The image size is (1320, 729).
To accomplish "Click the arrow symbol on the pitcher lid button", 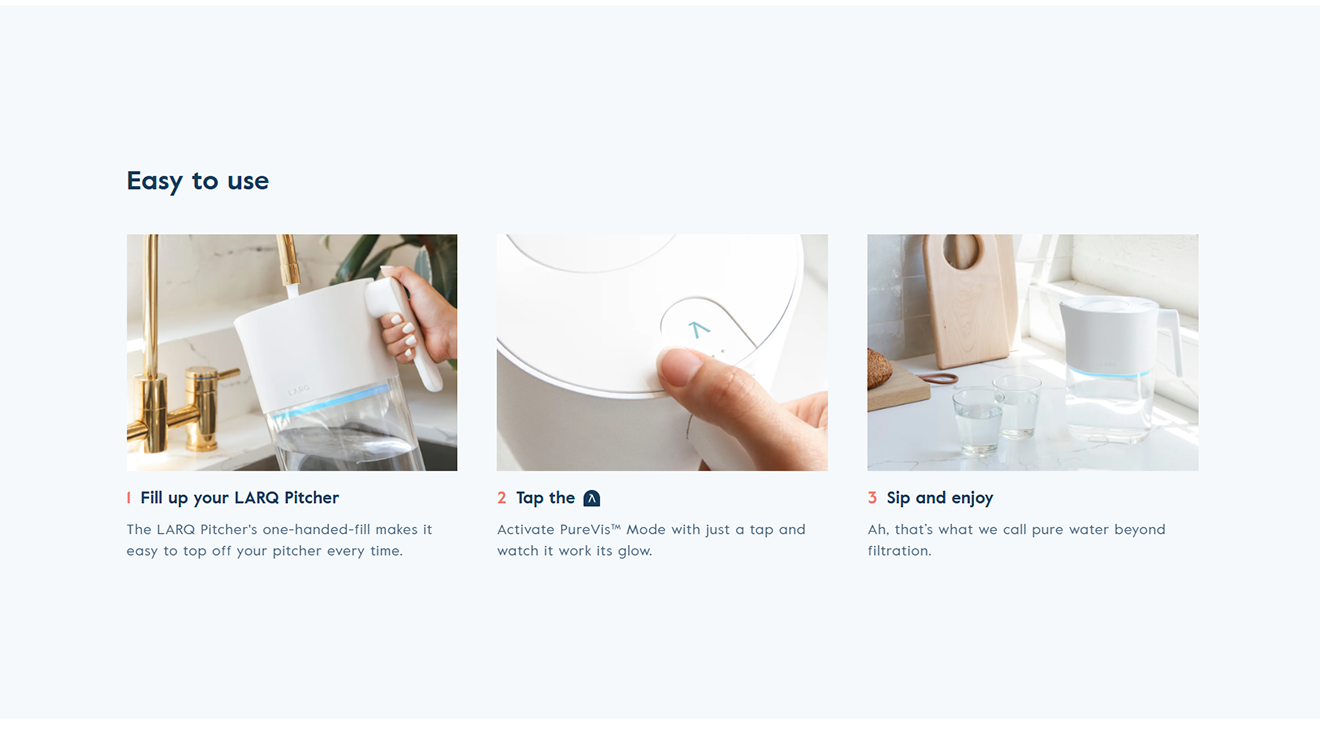I will click(x=699, y=328).
